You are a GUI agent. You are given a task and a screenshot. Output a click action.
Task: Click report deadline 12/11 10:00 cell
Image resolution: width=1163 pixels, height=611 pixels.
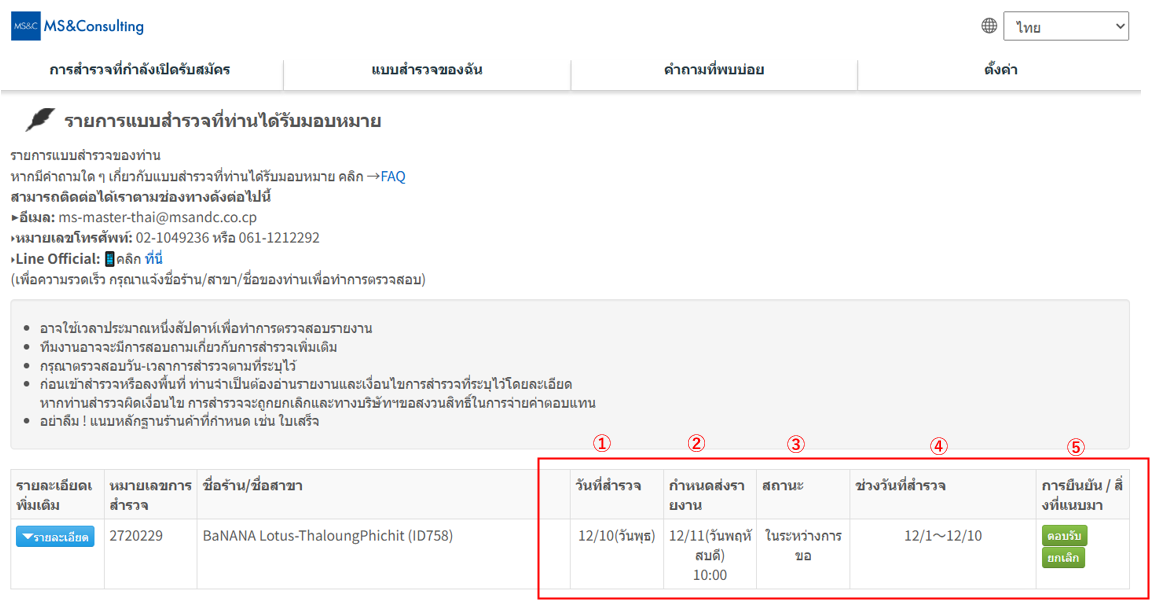710,555
